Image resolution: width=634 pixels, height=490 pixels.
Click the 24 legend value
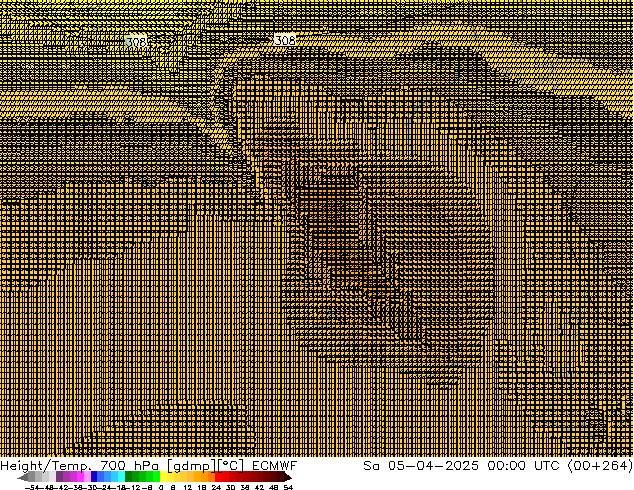point(216,488)
